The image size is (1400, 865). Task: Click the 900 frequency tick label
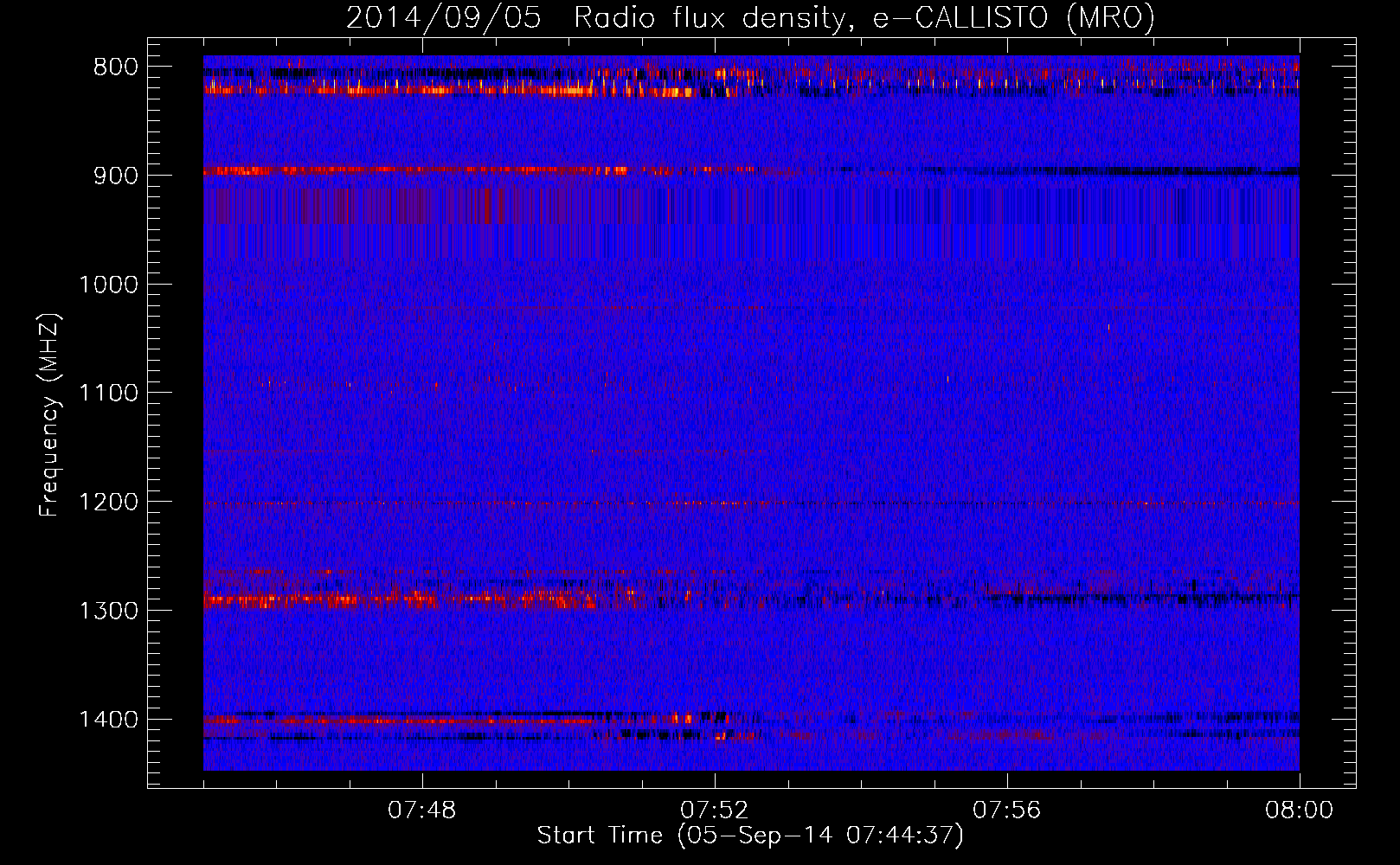click(x=115, y=176)
